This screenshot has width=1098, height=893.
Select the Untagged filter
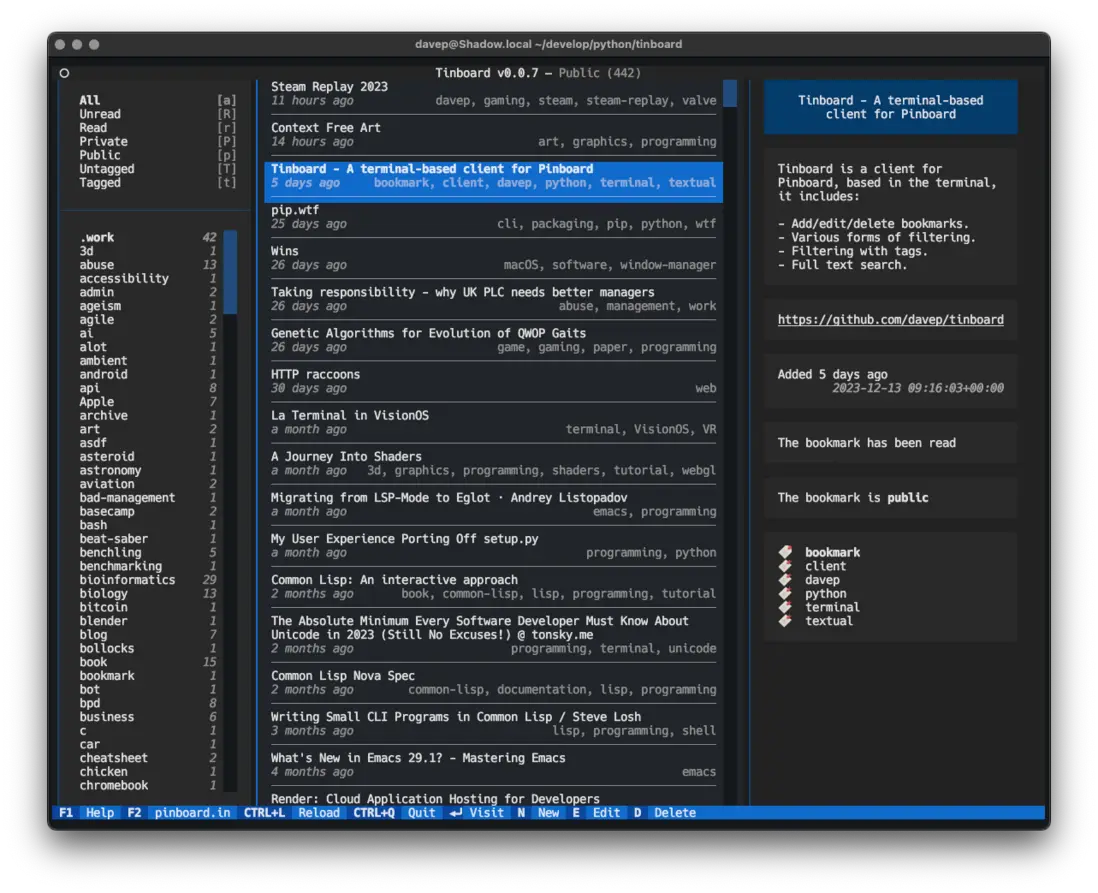107,169
